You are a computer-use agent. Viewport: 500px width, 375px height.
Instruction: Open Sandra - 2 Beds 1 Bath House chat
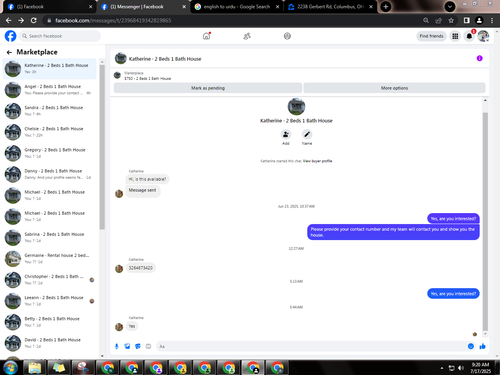(x=49, y=111)
